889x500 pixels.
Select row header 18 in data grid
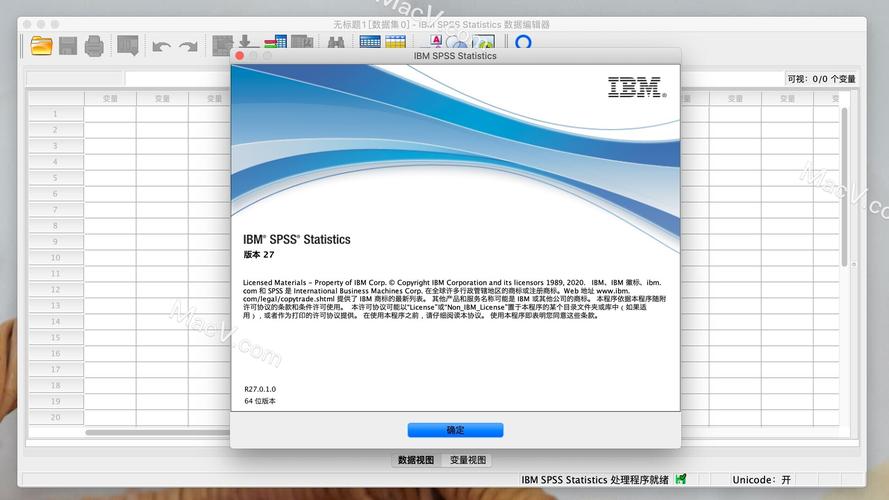coord(56,385)
